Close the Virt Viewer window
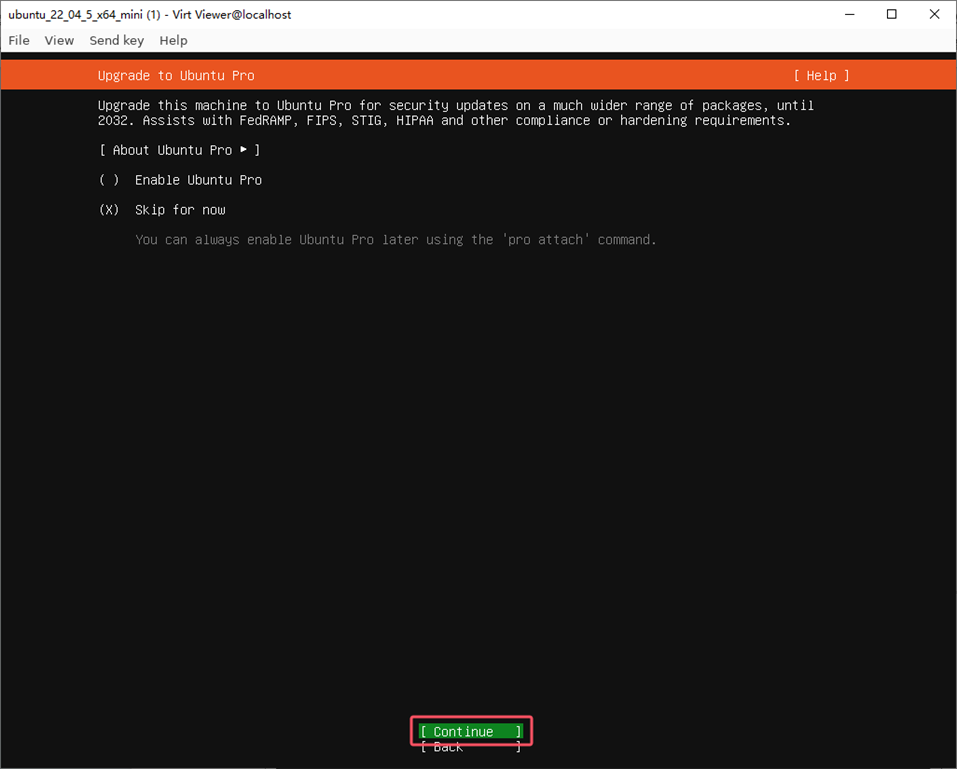 coord(934,14)
